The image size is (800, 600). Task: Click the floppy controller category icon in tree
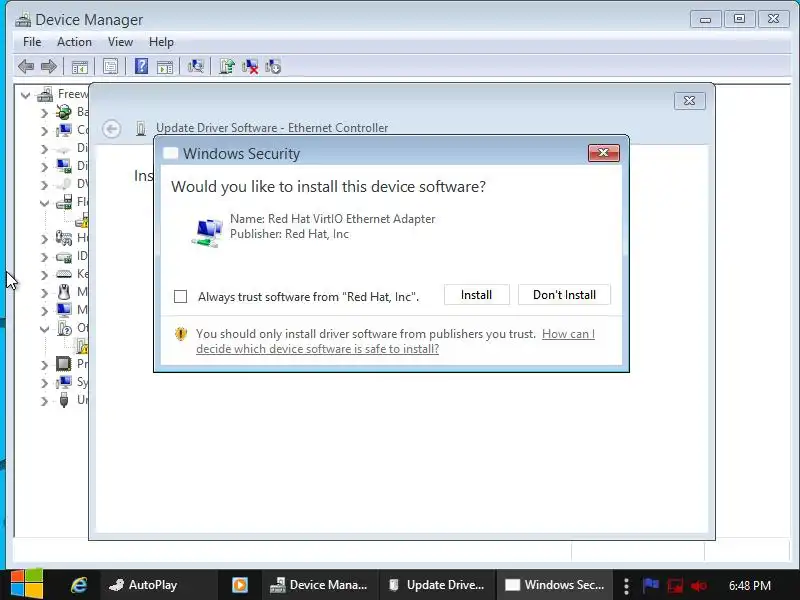(x=64, y=202)
